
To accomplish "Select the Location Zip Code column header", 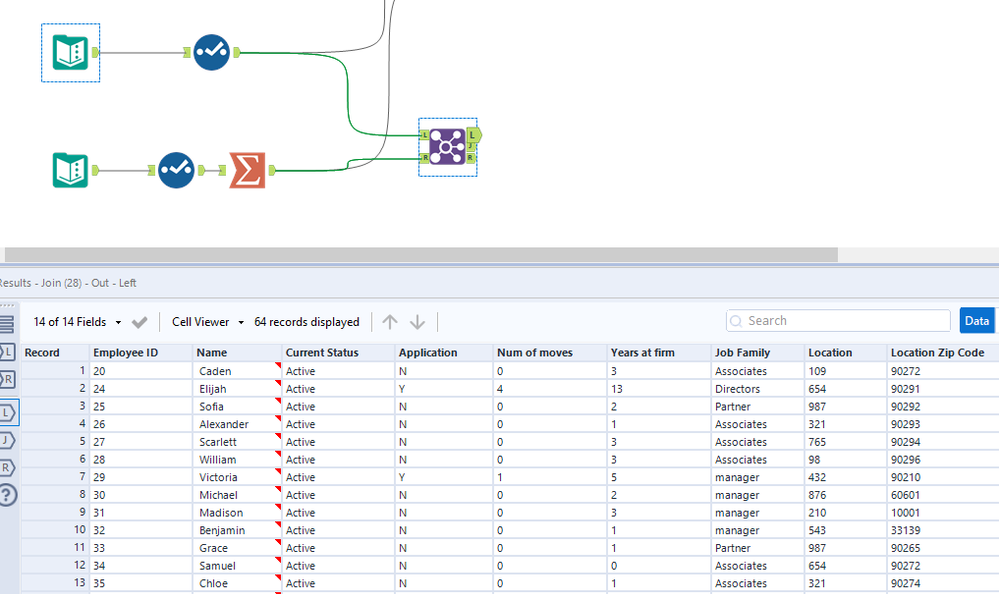I will pyautogui.click(x=943, y=352).
